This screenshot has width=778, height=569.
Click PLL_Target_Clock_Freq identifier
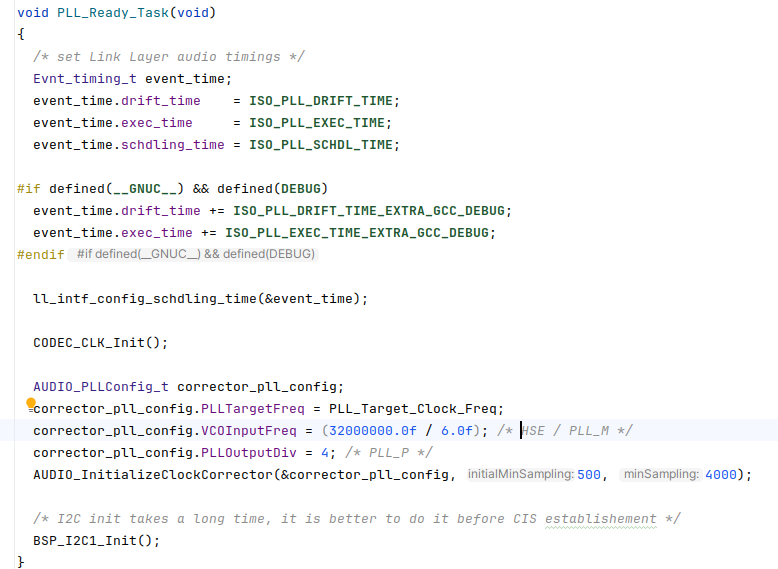[x=412, y=408]
